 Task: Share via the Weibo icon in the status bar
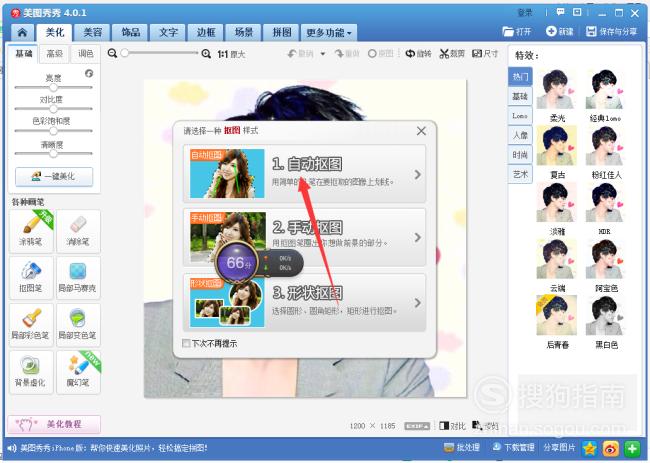coord(611,448)
